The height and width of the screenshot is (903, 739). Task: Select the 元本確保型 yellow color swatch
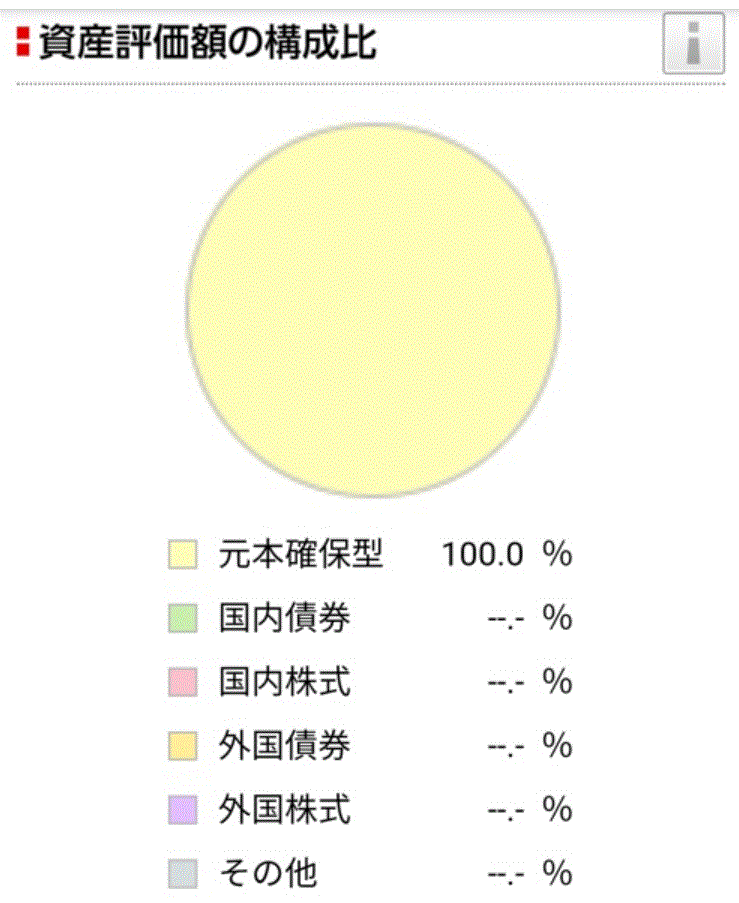click(182, 555)
